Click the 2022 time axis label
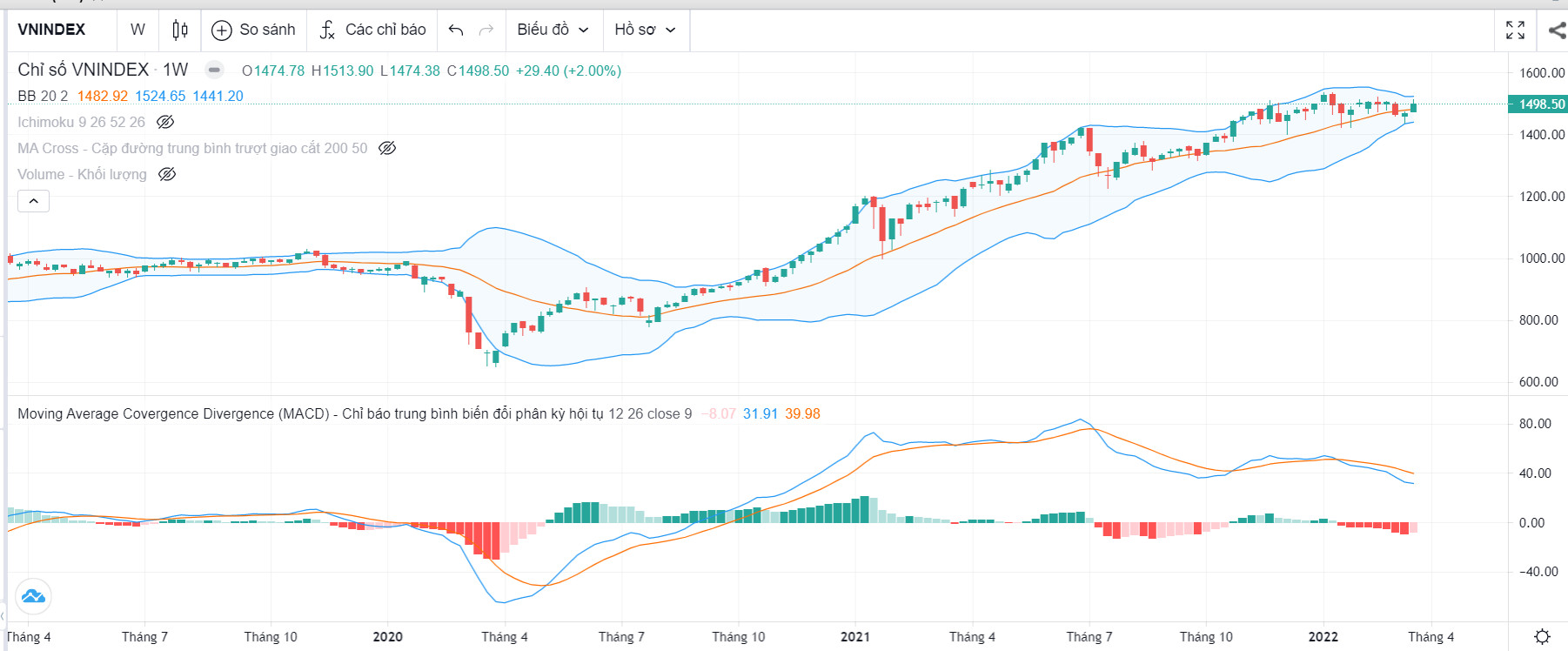The width and height of the screenshot is (1568, 651). point(1323,636)
